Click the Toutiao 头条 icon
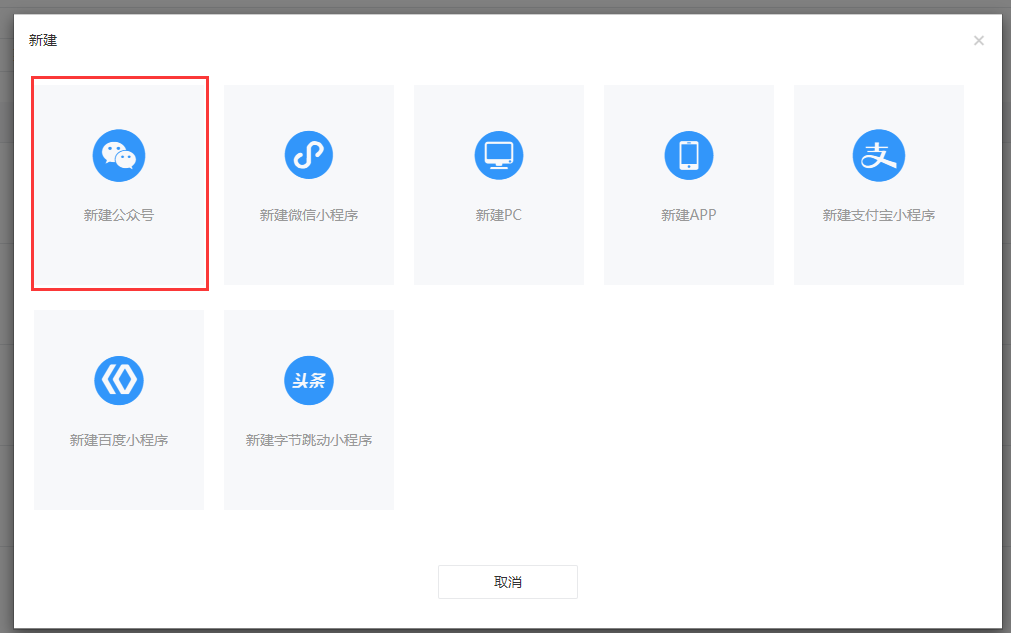This screenshot has height=633, width=1011. click(309, 380)
